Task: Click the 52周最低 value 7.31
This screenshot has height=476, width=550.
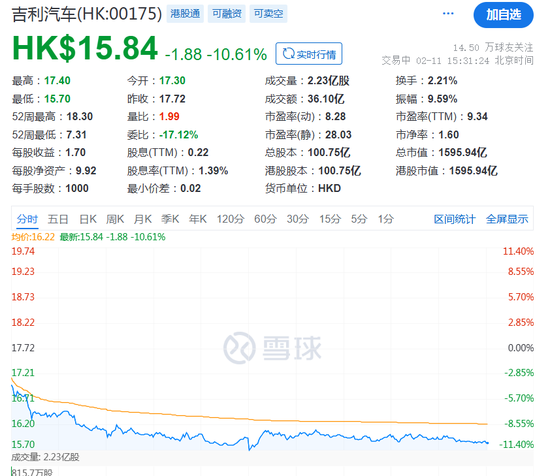Action: coord(76,135)
